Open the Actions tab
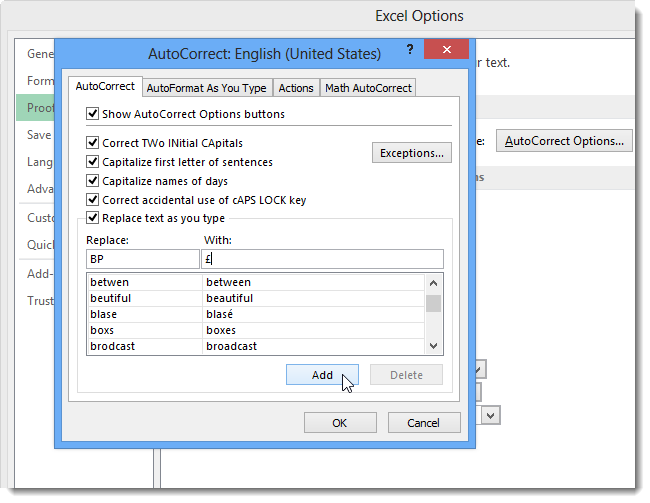The width and height of the screenshot is (650, 503). (296, 88)
